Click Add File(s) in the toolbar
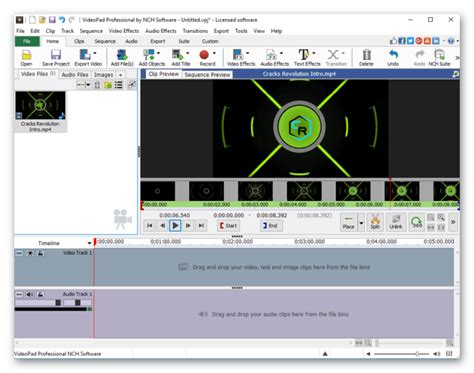The image size is (474, 373). 122,58
